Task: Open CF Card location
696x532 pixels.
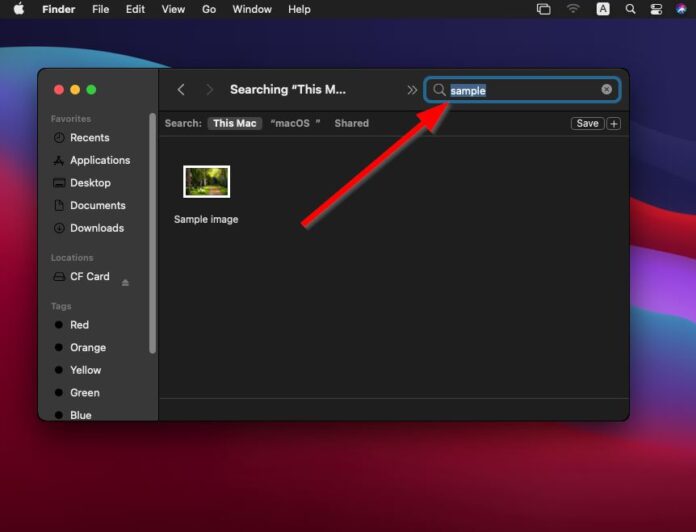Action: 90,276
